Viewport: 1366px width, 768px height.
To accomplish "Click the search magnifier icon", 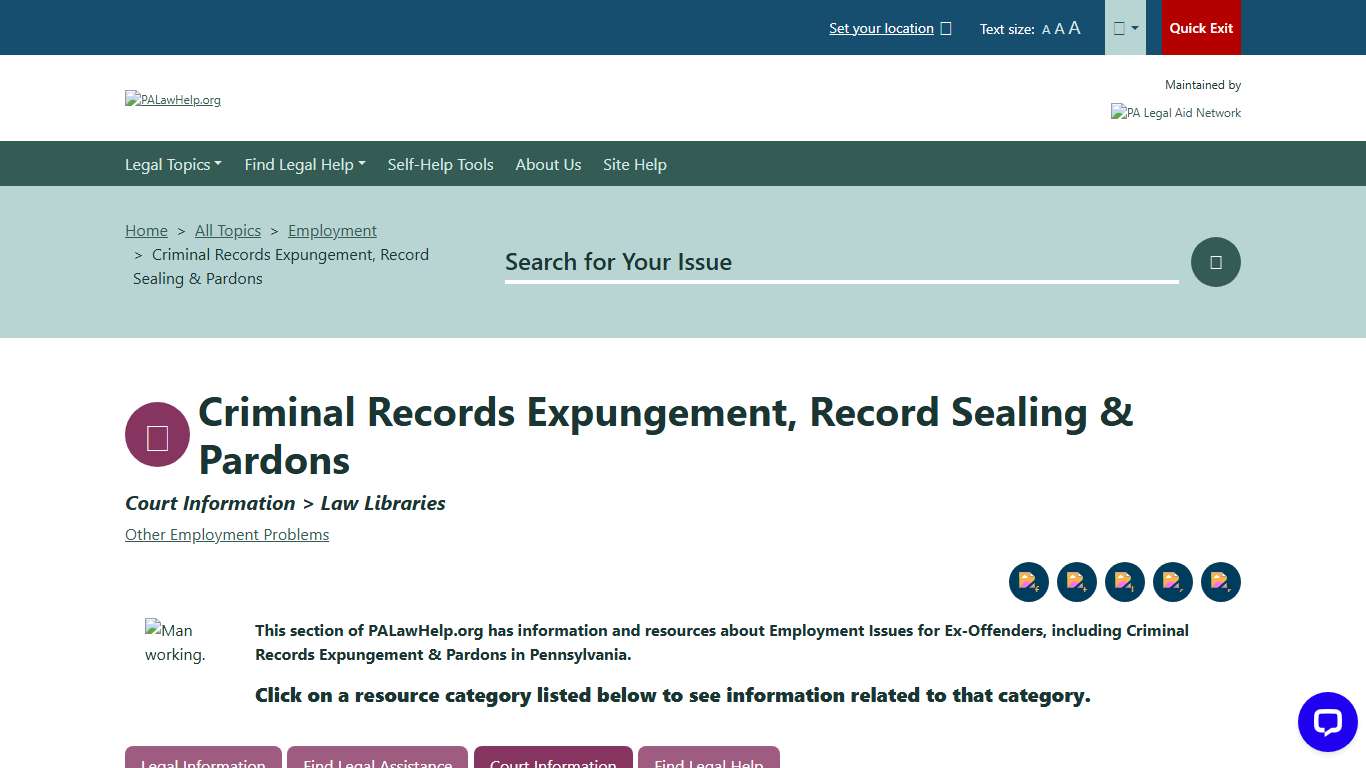I will coord(1215,262).
